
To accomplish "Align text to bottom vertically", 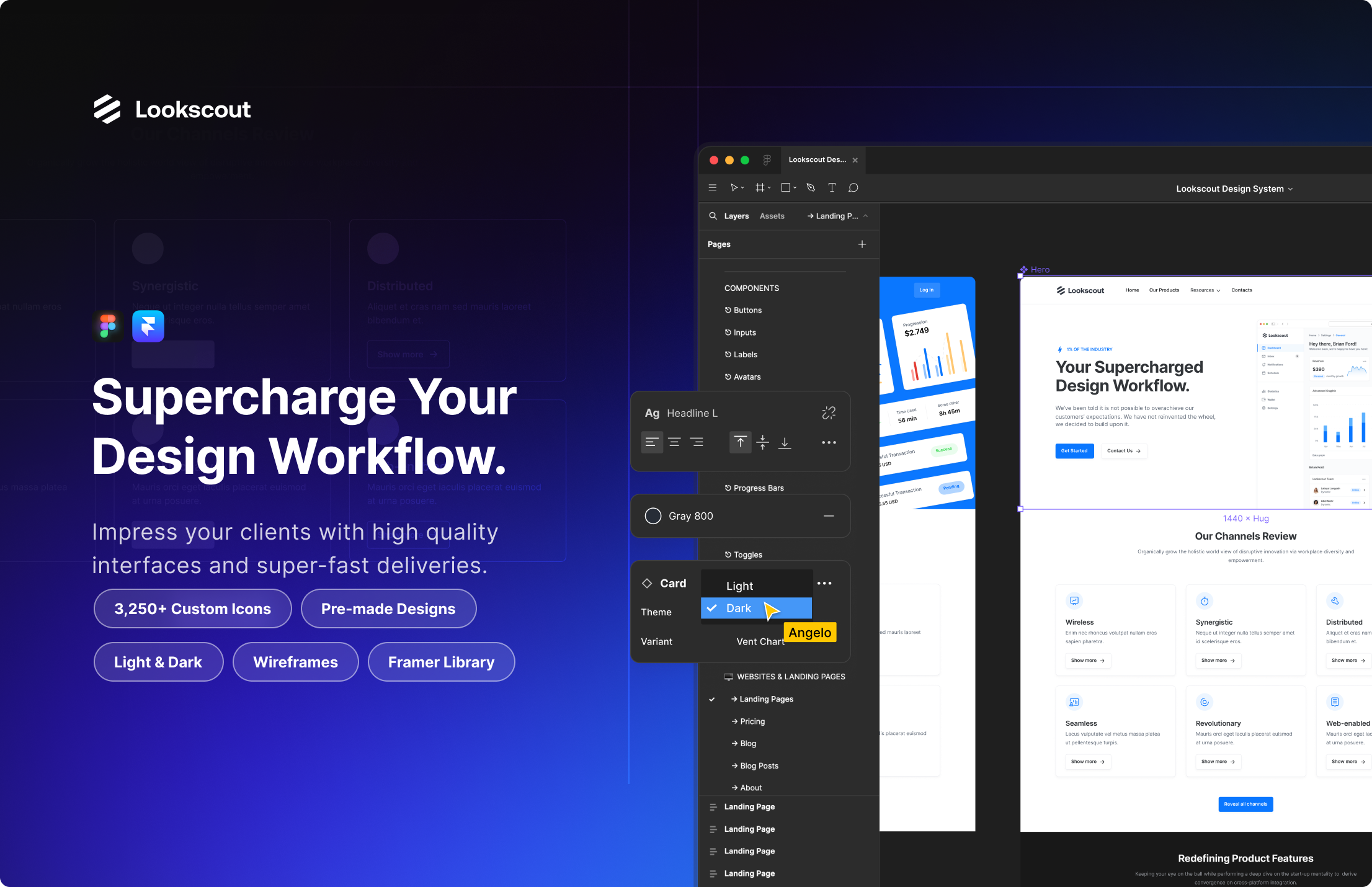I will (x=785, y=442).
